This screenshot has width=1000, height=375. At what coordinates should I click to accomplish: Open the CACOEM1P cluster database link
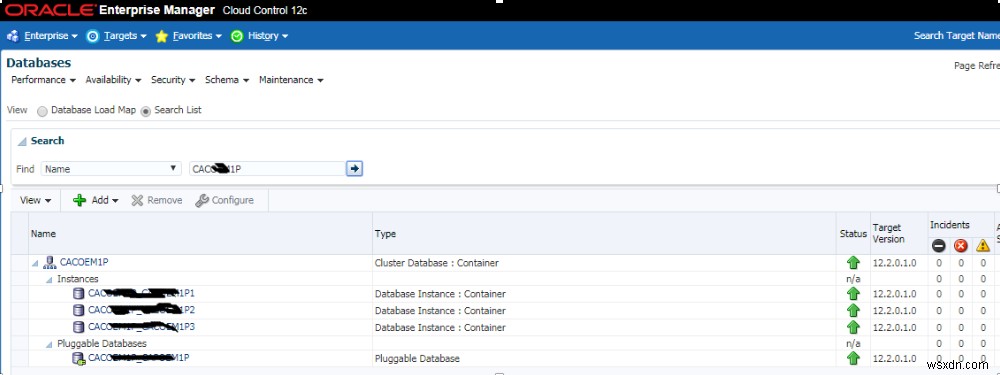tap(84, 262)
